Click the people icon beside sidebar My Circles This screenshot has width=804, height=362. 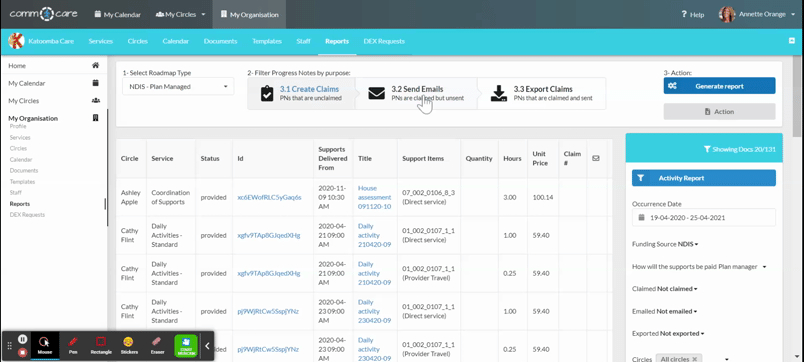[x=95, y=100]
